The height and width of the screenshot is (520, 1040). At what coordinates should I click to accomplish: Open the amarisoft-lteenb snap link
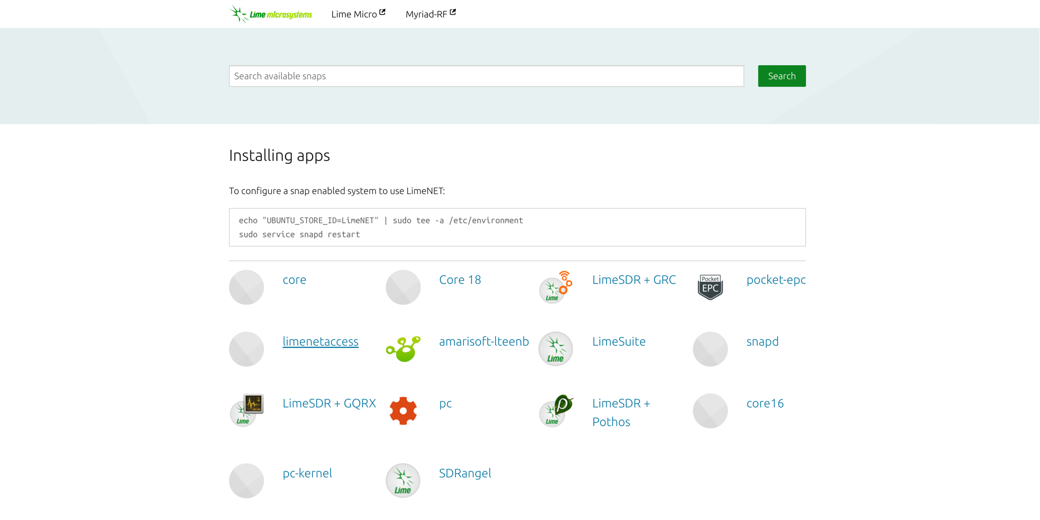[x=484, y=342]
